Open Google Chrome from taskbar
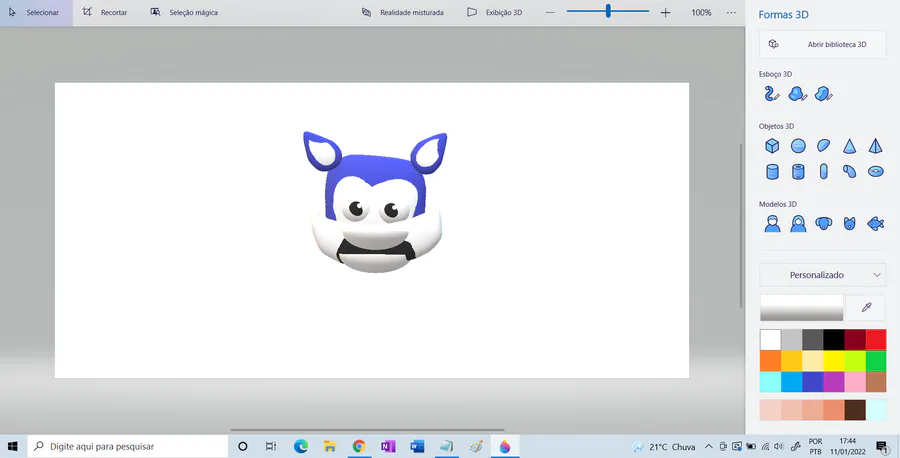The width and height of the screenshot is (900, 458). [359, 446]
